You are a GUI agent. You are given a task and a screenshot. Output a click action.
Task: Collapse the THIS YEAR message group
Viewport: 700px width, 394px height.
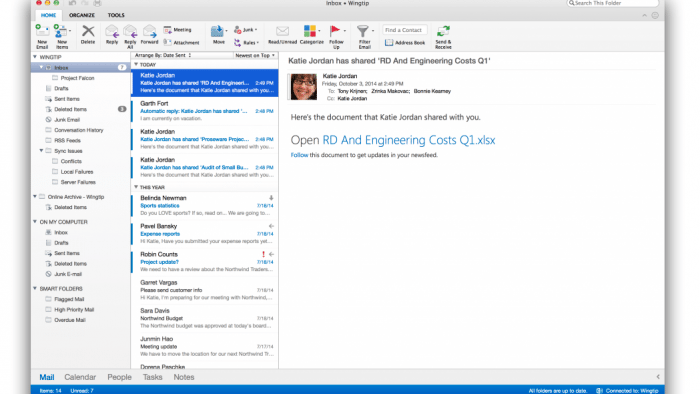(x=136, y=187)
